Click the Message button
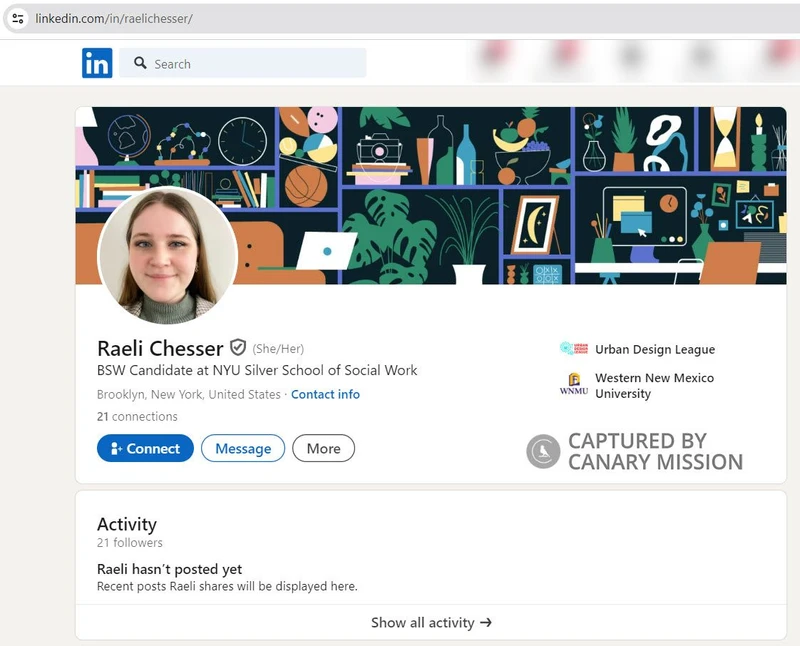This screenshot has height=646, width=800. click(243, 448)
